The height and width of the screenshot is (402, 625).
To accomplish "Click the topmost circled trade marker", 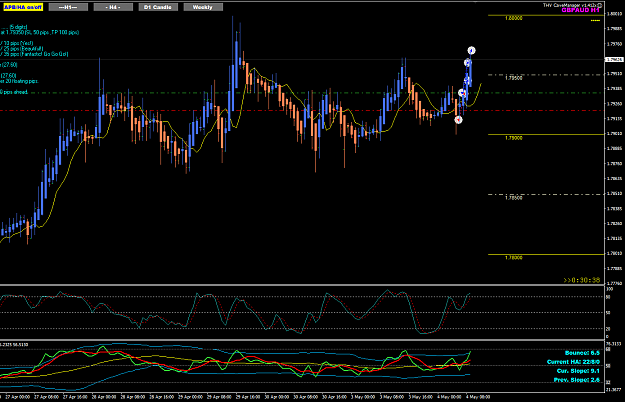I will [472, 51].
